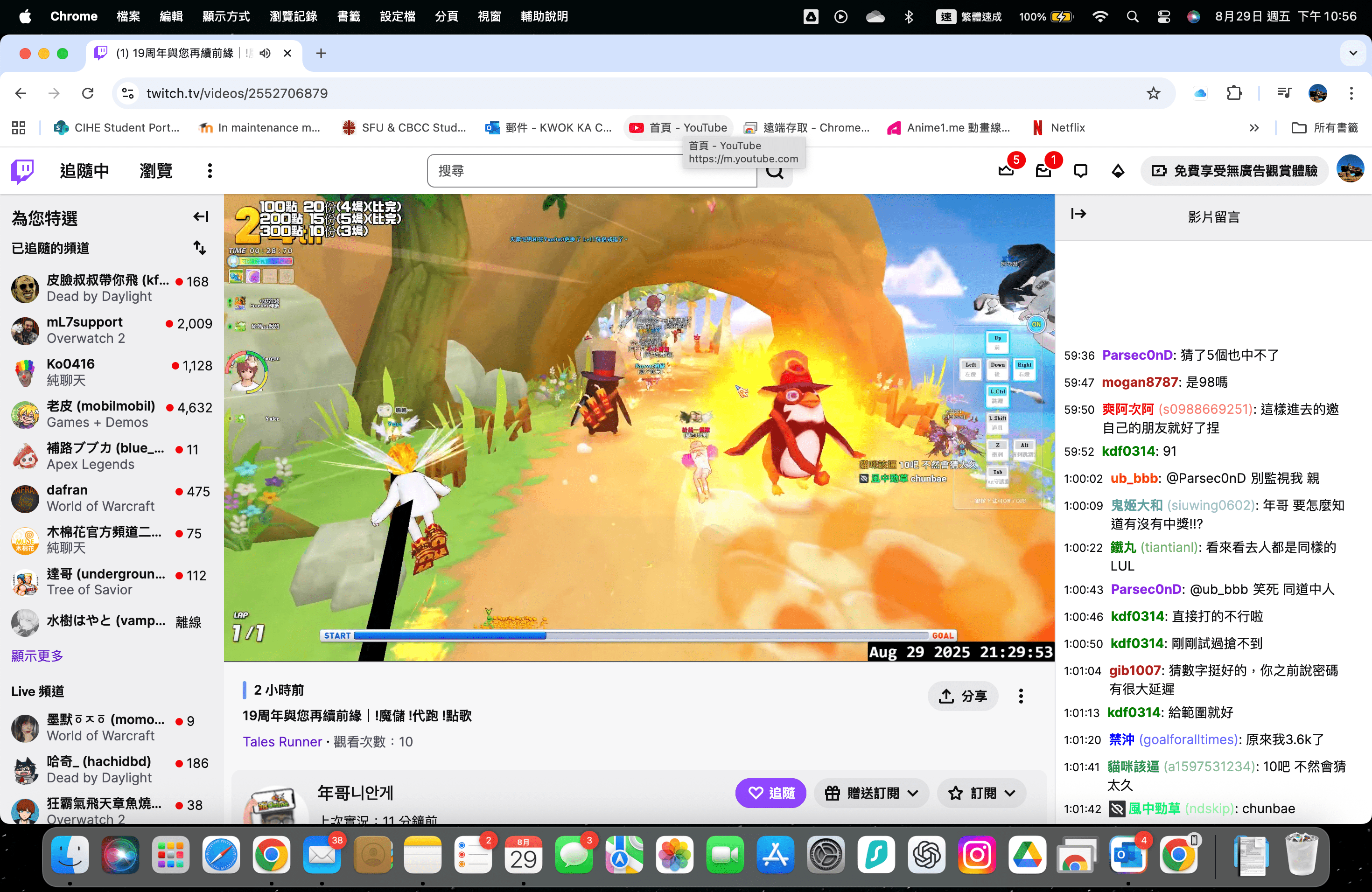Sort followed channels with arrows icon
Image resolution: width=1372 pixels, height=892 pixels.
tap(199, 248)
